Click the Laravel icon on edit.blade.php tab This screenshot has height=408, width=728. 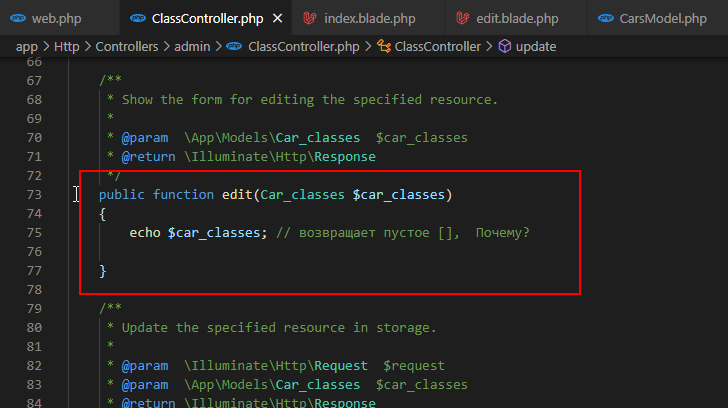462,19
